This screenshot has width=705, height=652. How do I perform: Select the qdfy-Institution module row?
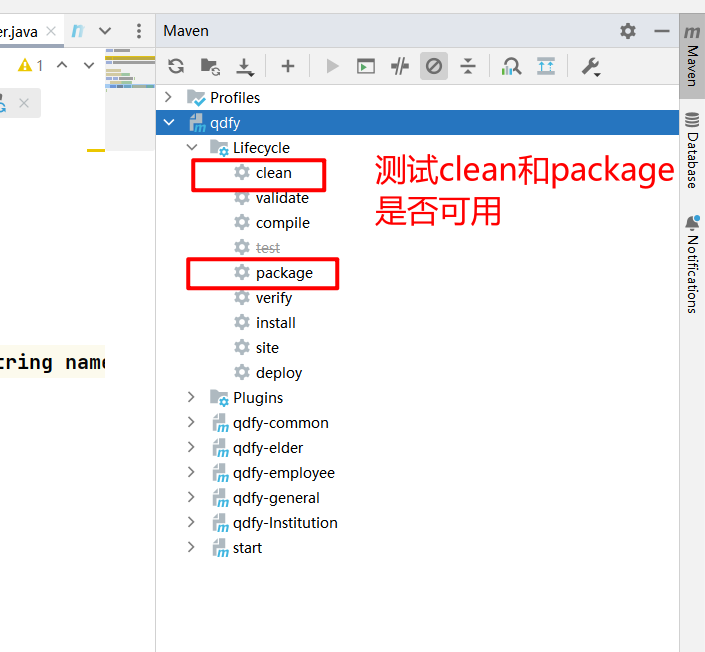click(x=417, y=522)
